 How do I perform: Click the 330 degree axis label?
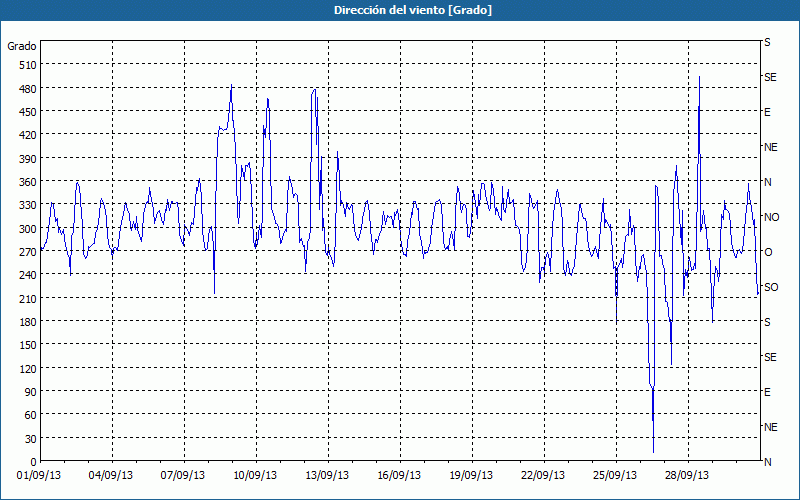tap(28, 205)
